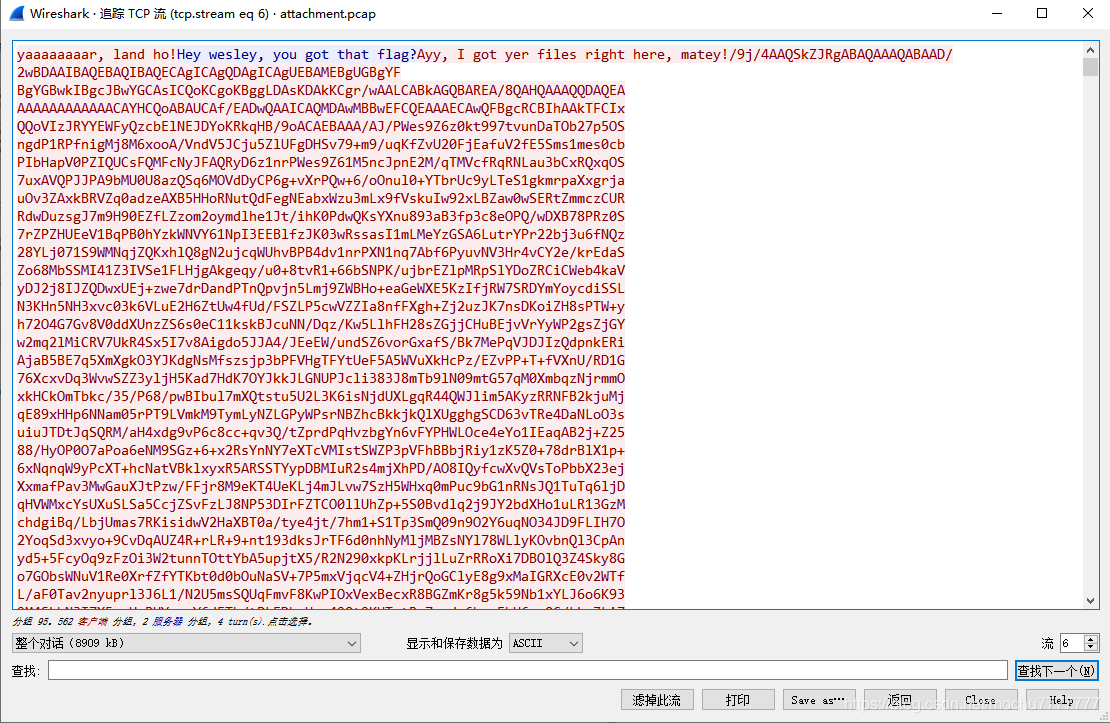The width and height of the screenshot is (1110, 723).
Task: Click the line starting 'qE89xHHp6NNam05rPT9LVmkM9TymLyNZLGPyWPsrNBZhcBkkjkQlXUgghgSCD63vTRe4DaNLoO3s'
Action: click(x=321, y=414)
